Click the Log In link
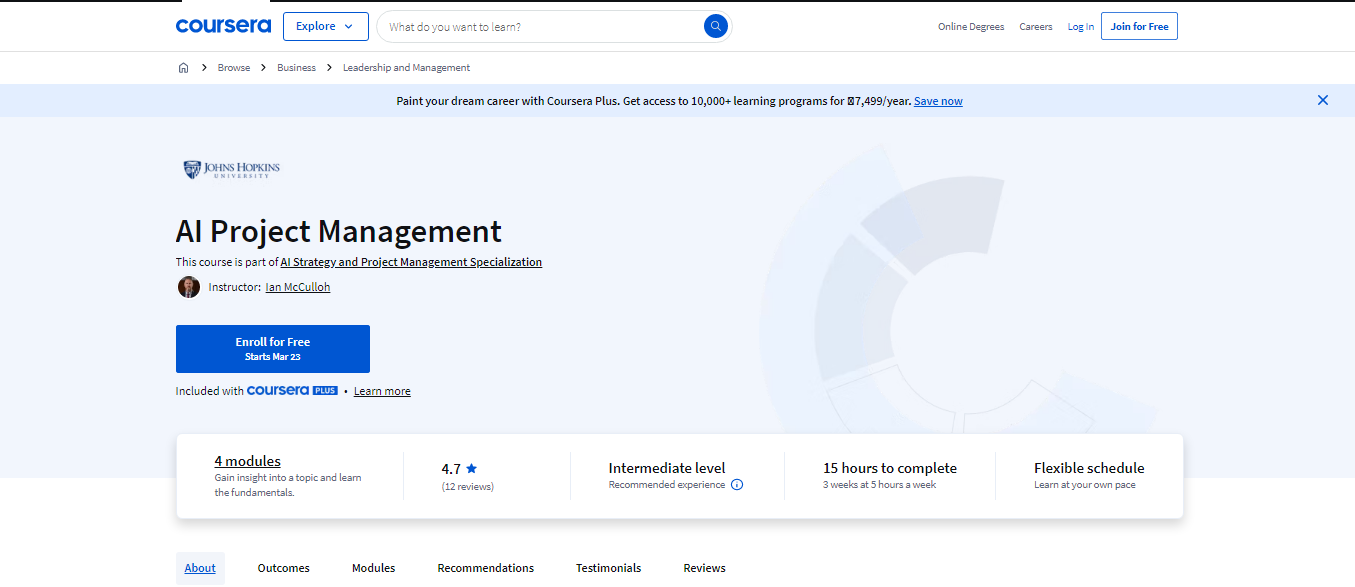This screenshot has height=587, width=1355. pyautogui.click(x=1080, y=27)
